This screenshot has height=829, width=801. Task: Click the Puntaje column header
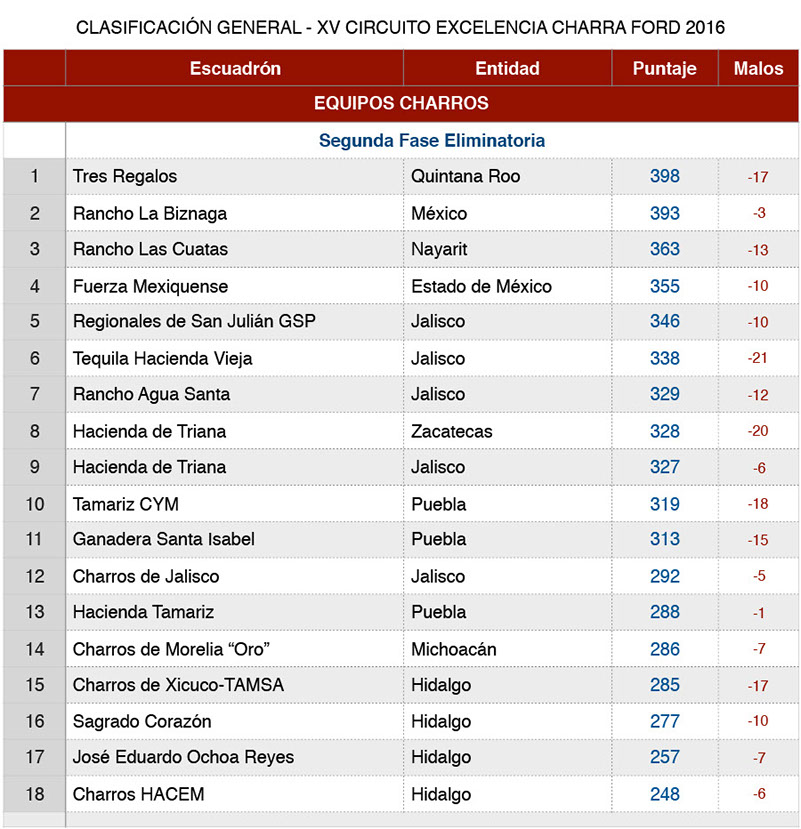pos(665,68)
